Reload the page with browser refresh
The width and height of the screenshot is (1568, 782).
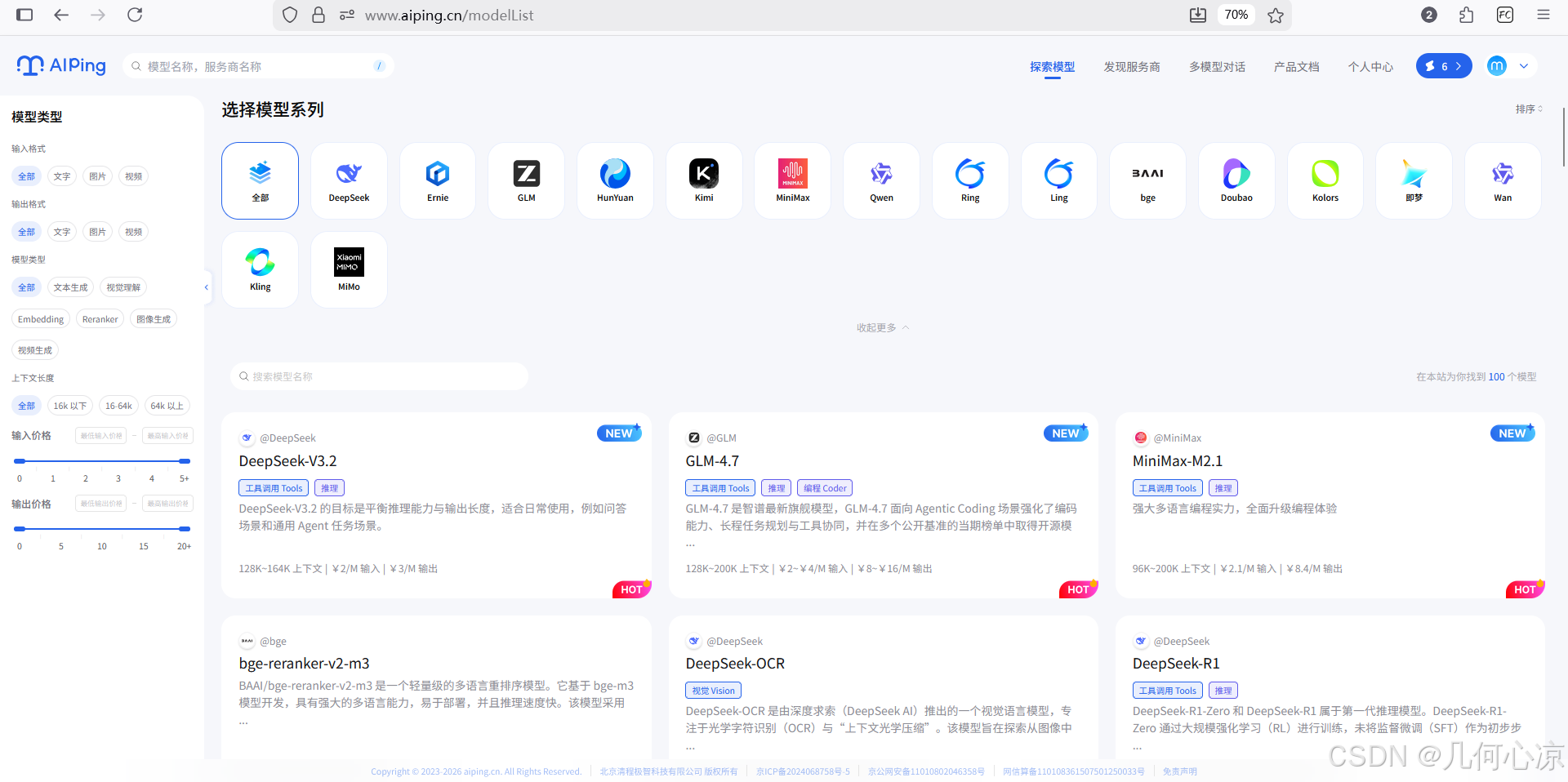coord(135,15)
